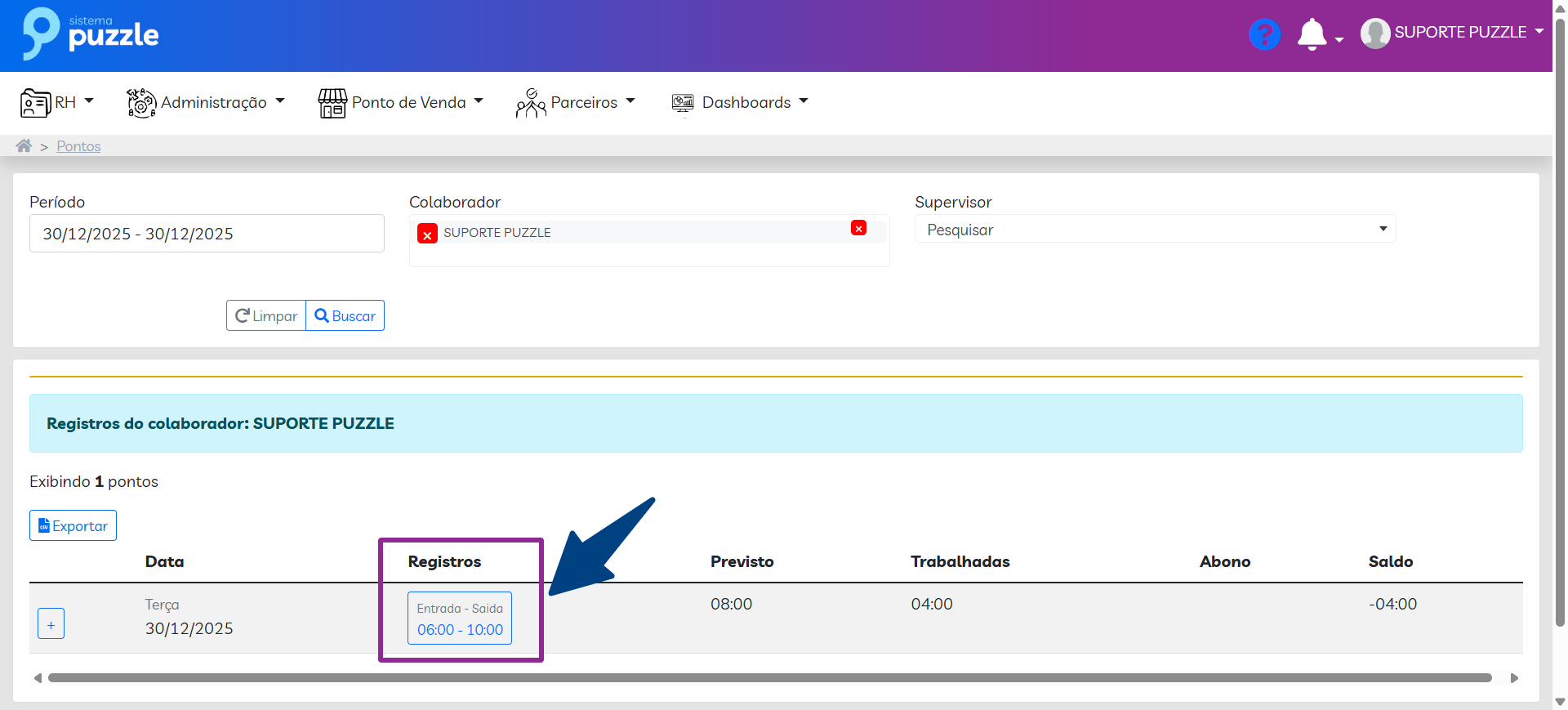Go to home via house breadcrumb icon

coord(24,146)
